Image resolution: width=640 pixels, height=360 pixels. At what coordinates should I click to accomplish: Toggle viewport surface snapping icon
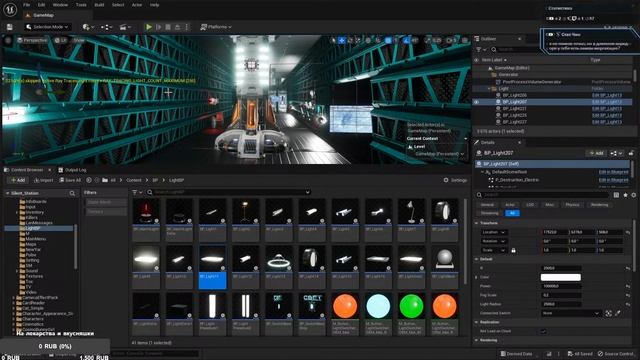[x=378, y=40]
